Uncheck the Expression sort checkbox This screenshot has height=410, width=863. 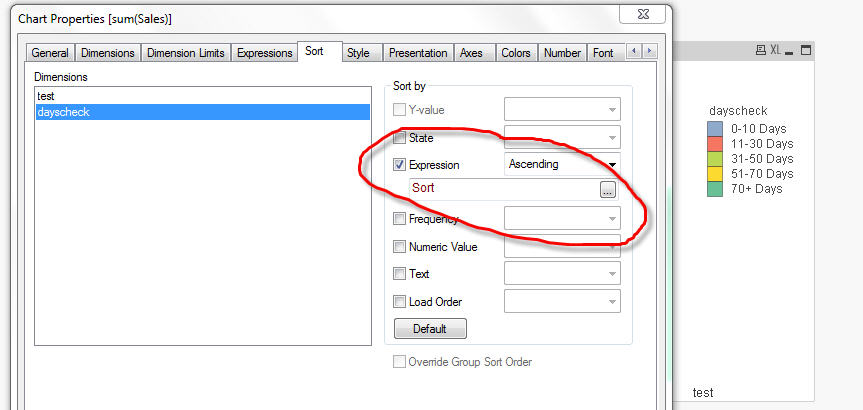click(x=400, y=165)
